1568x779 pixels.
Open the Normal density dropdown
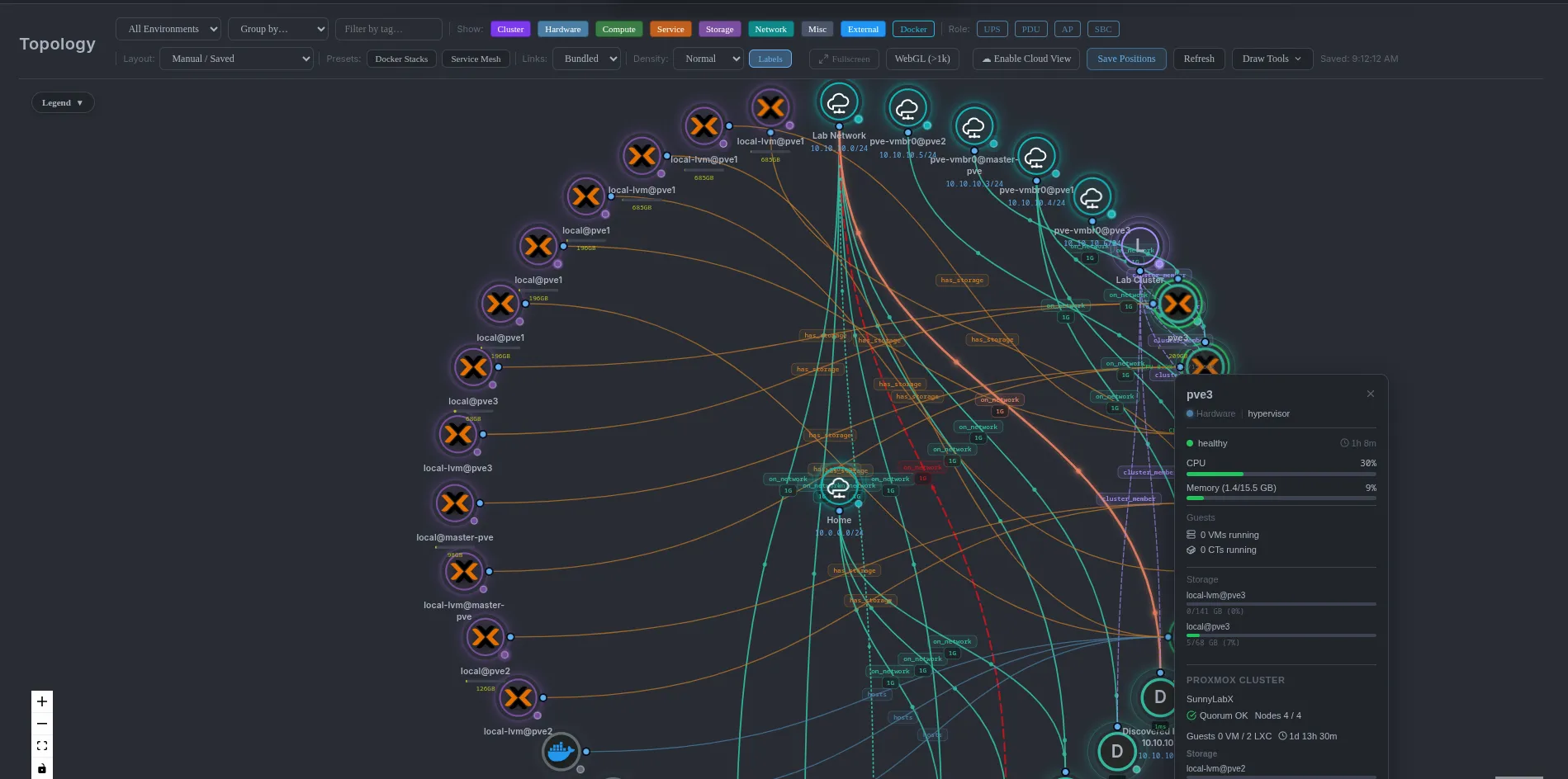(708, 59)
